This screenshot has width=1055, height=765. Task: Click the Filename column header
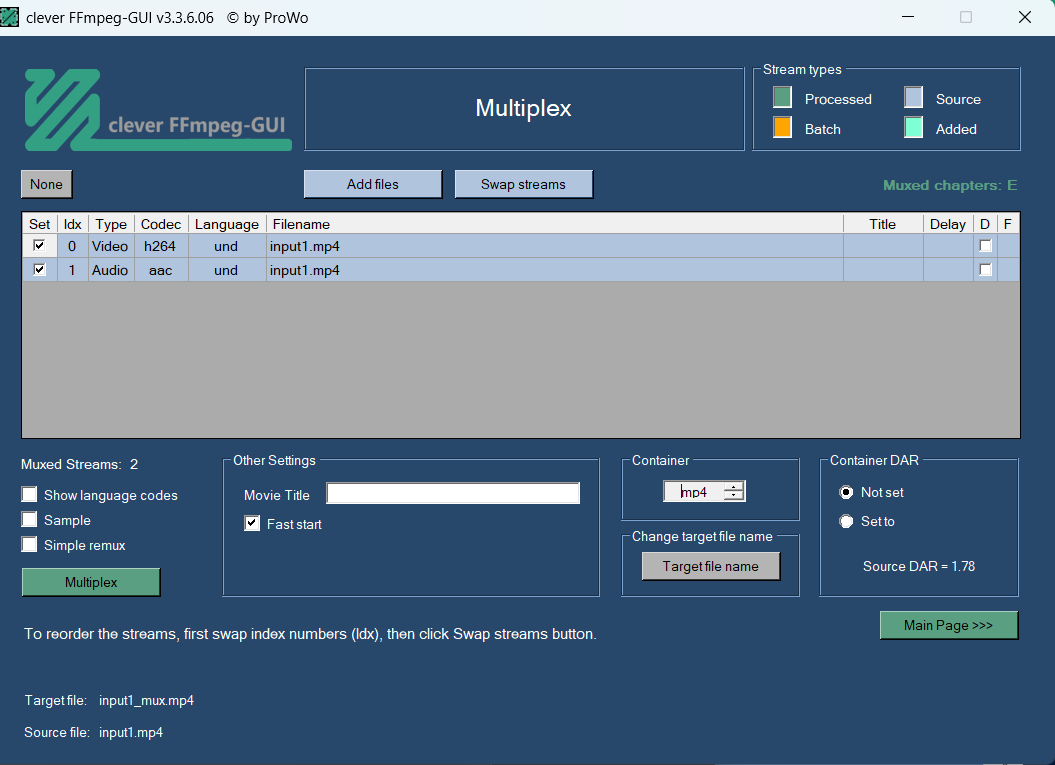[554, 224]
